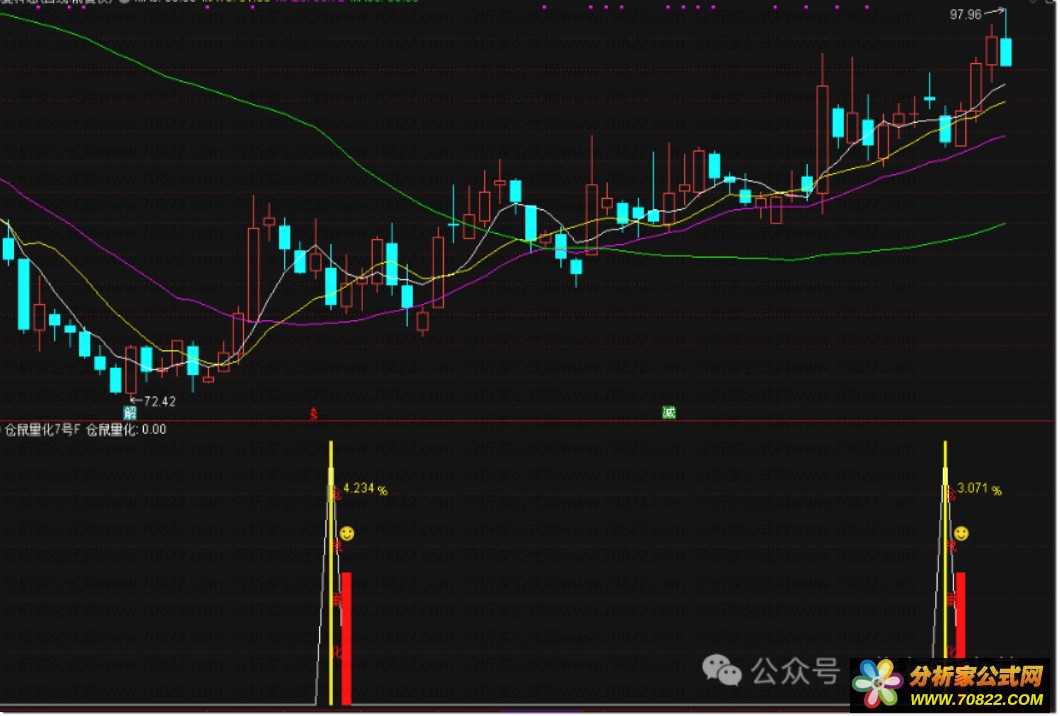Screen dimensions: 1060x716
Task: Click the red signal bar under 3.071%
Action: coord(961,615)
